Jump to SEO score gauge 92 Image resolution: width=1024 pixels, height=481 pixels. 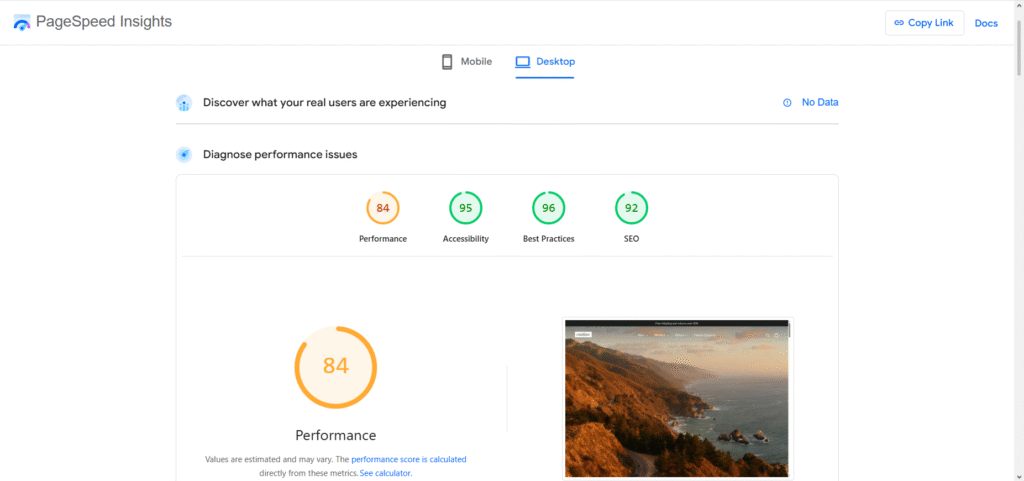pos(631,208)
